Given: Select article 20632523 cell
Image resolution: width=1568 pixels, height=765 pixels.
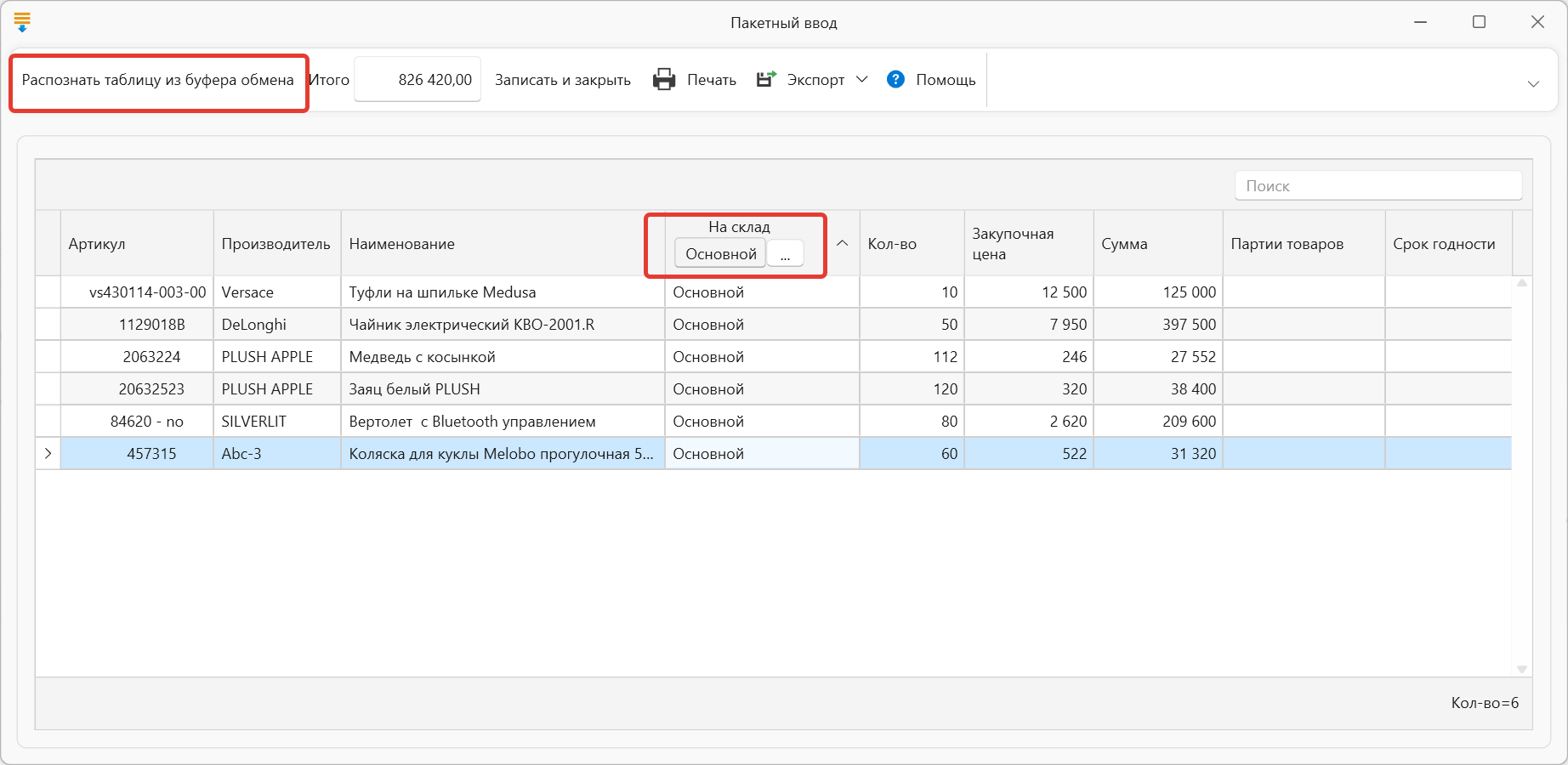Looking at the screenshot, I should [x=137, y=388].
